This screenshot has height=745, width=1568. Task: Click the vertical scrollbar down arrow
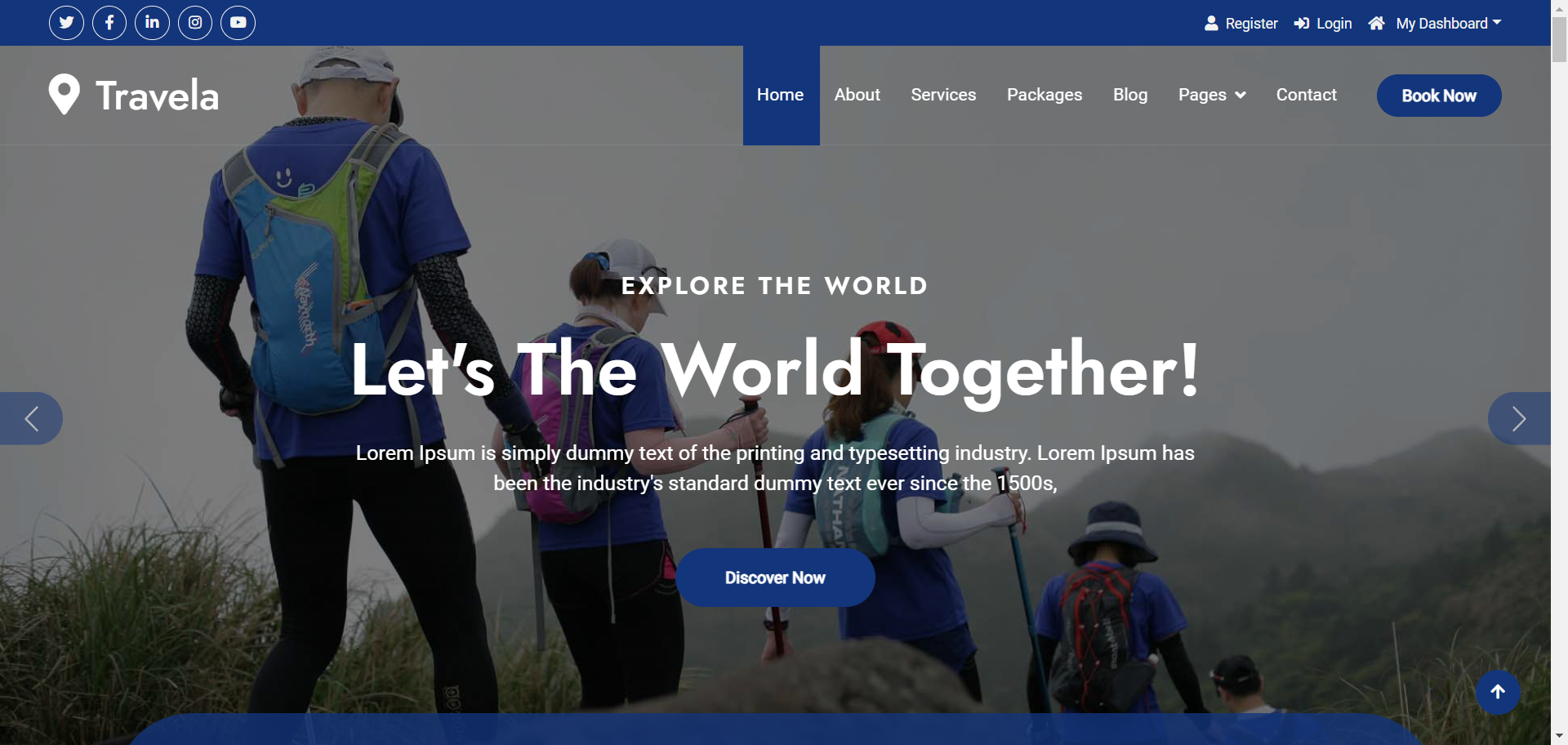pyautogui.click(x=1559, y=737)
